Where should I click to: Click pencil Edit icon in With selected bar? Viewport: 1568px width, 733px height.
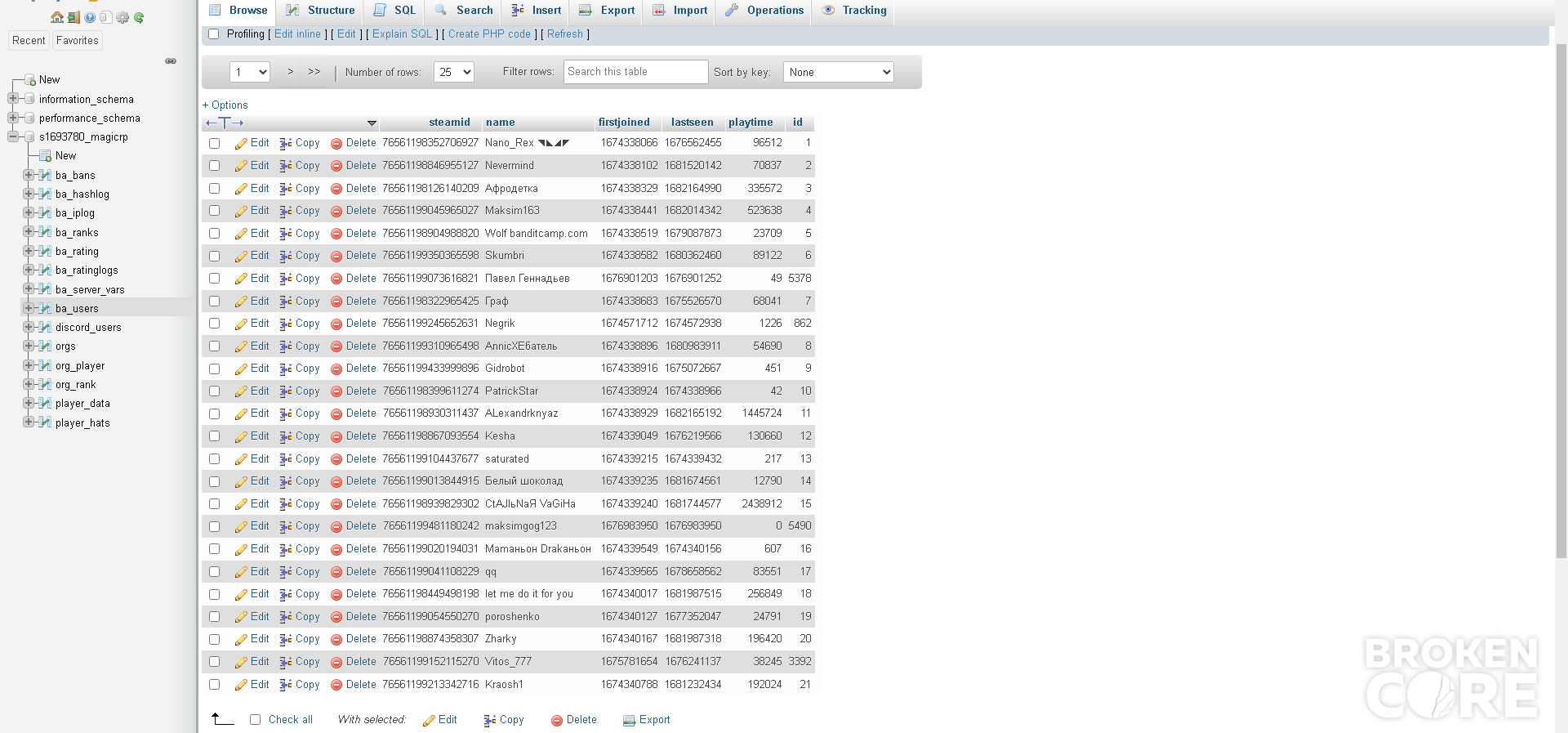click(x=429, y=720)
